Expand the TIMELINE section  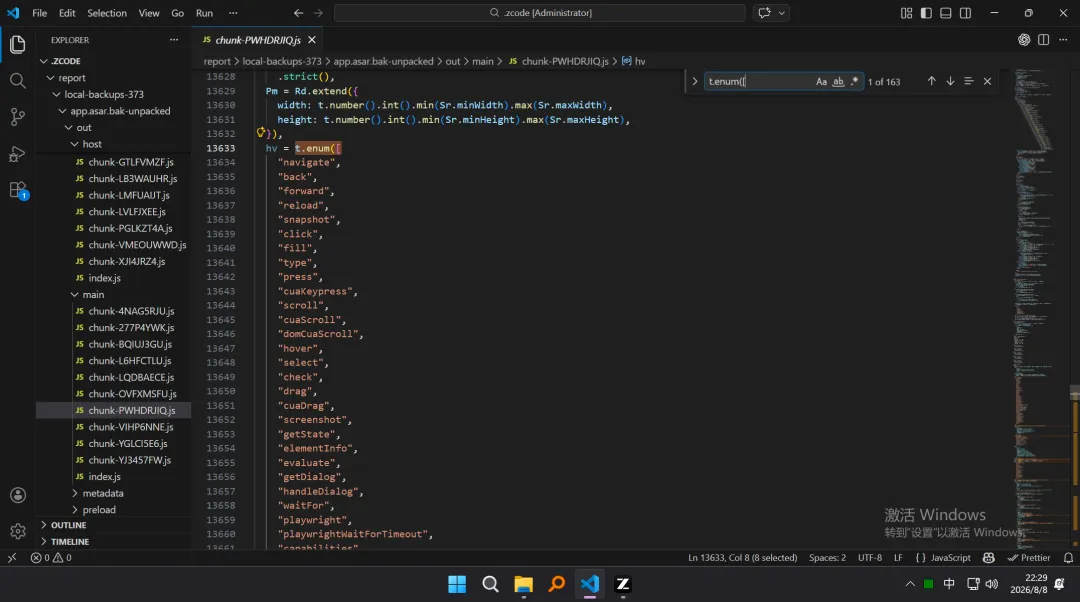[70, 541]
